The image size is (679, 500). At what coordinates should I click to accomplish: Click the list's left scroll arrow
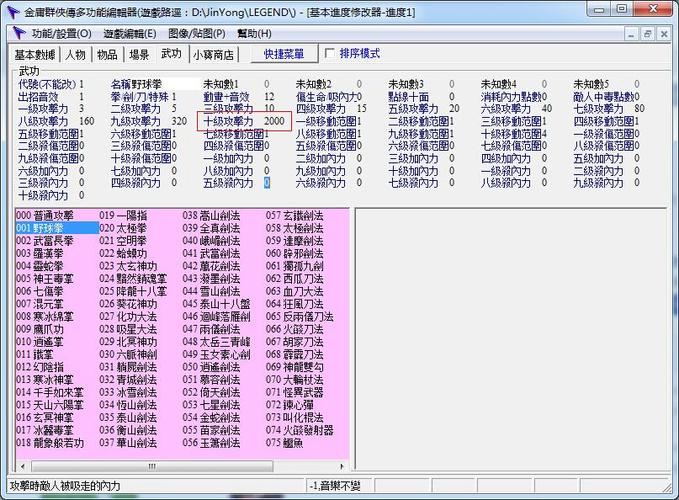pyautogui.click(x=23, y=467)
